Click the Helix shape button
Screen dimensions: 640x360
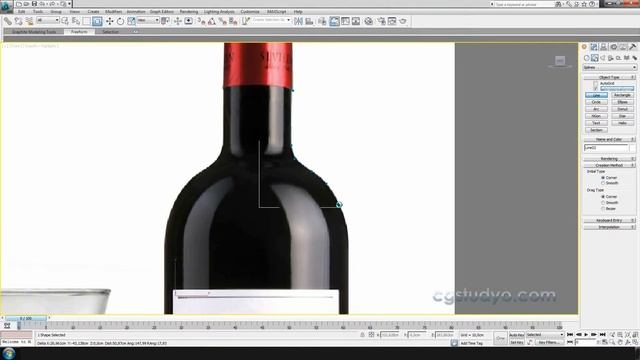point(622,123)
